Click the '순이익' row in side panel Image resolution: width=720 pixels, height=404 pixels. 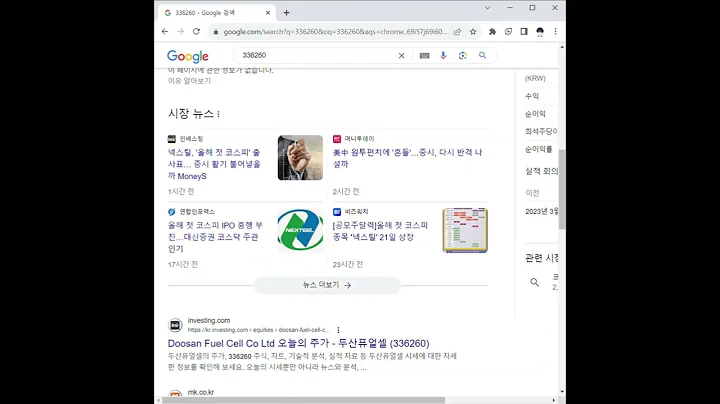(535, 114)
